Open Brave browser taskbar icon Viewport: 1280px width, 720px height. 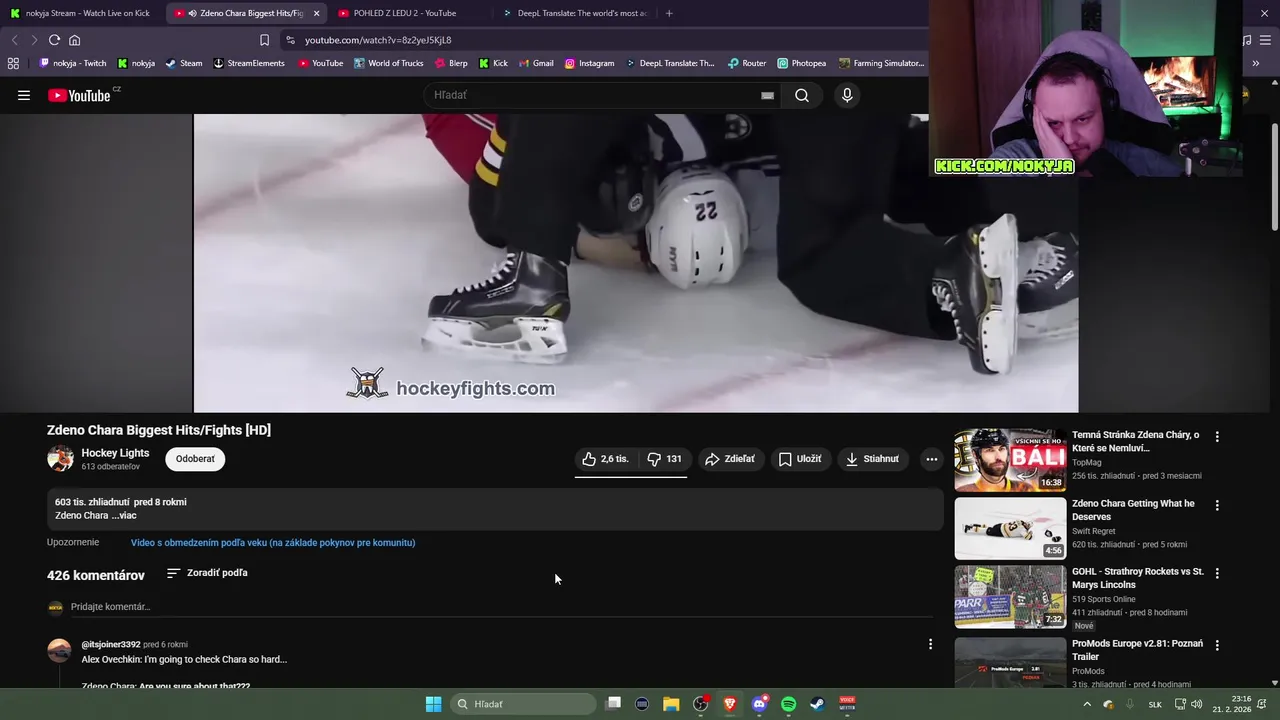(730, 704)
